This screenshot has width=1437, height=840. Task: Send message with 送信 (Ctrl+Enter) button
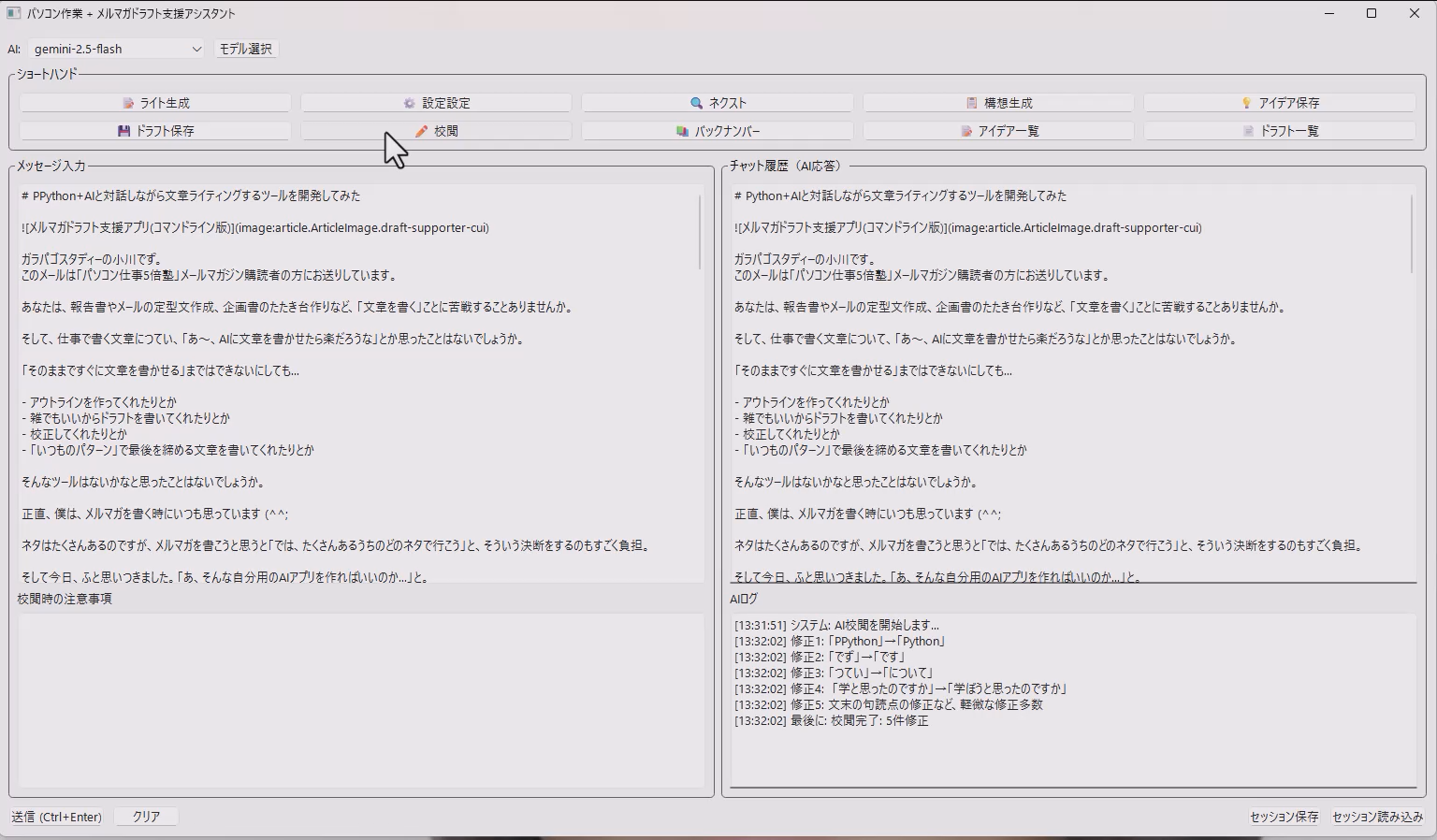(x=57, y=817)
